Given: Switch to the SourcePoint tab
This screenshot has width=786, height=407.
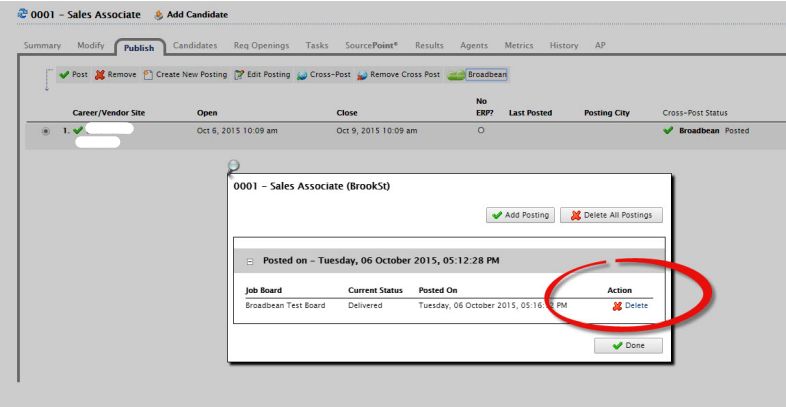Looking at the screenshot, I should tap(371, 45).
